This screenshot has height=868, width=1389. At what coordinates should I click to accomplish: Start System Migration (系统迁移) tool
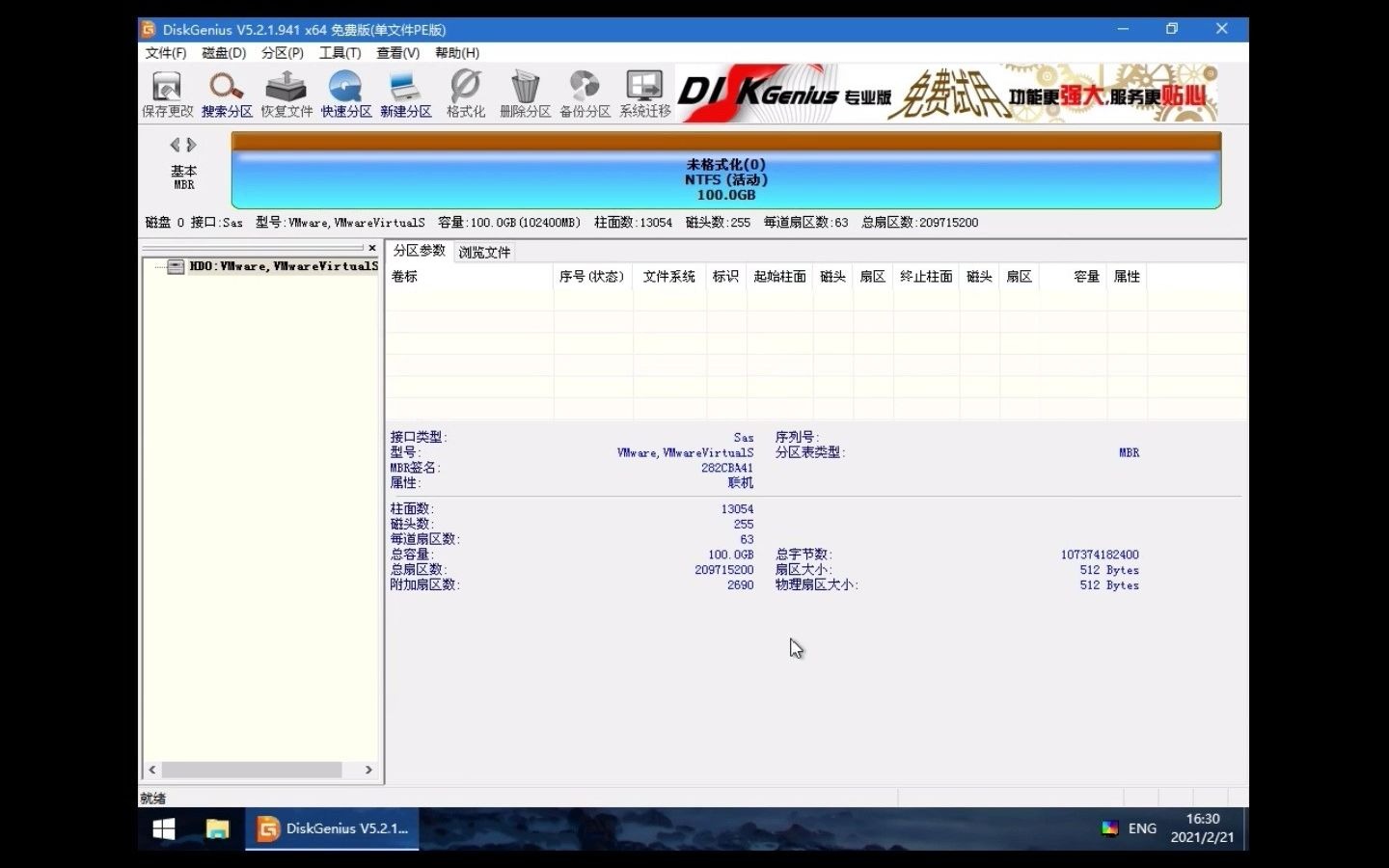point(644,94)
